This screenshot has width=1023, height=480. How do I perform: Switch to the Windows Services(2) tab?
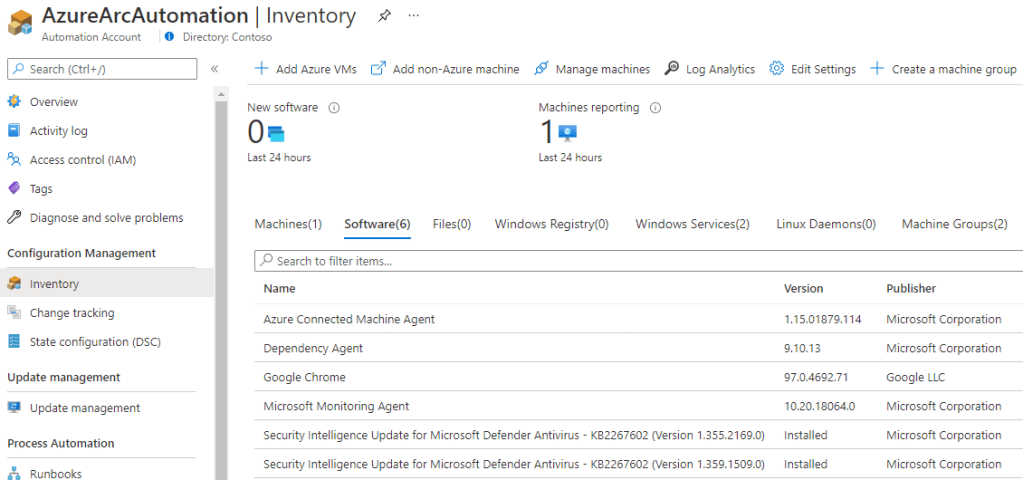pos(692,224)
